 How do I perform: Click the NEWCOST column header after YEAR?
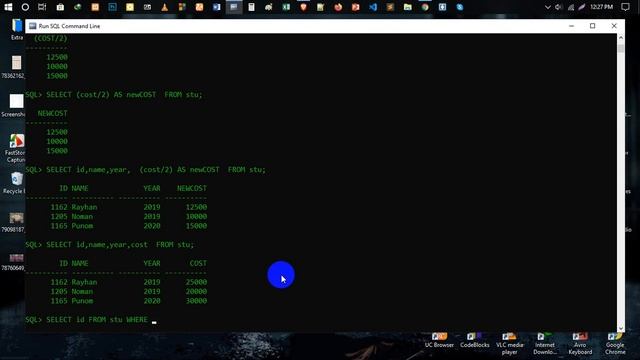pos(192,188)
